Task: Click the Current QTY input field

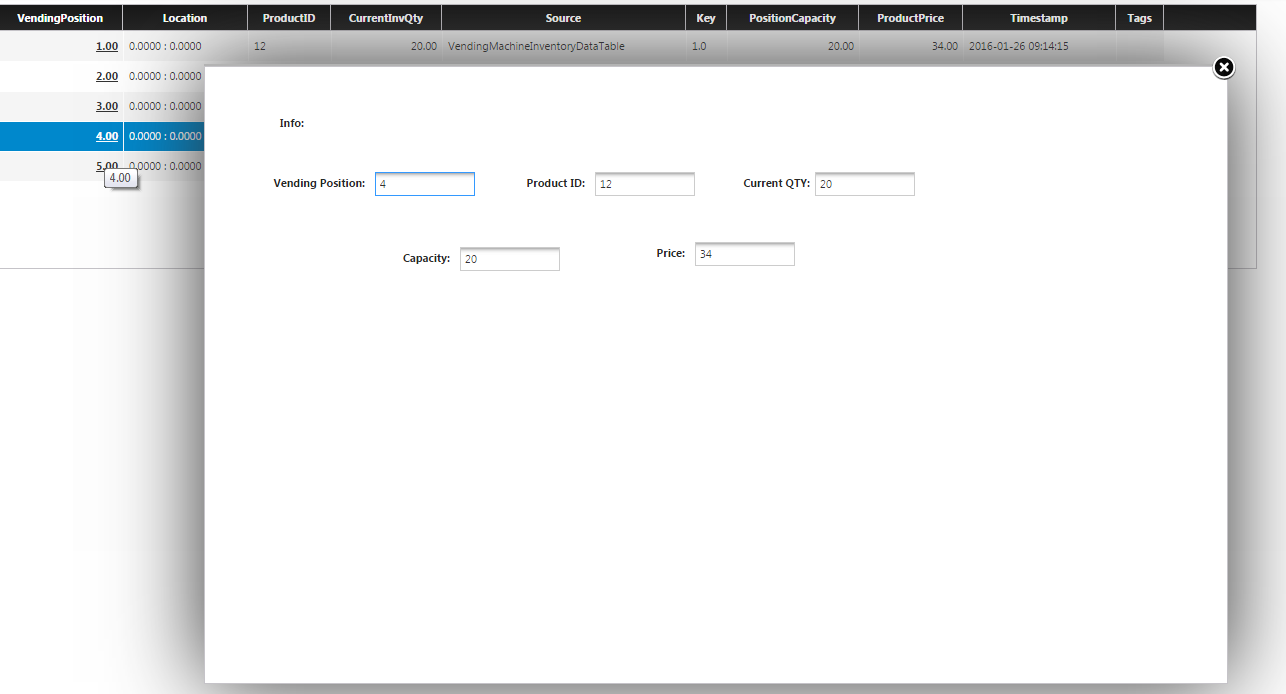Action: tap(865, 184)
